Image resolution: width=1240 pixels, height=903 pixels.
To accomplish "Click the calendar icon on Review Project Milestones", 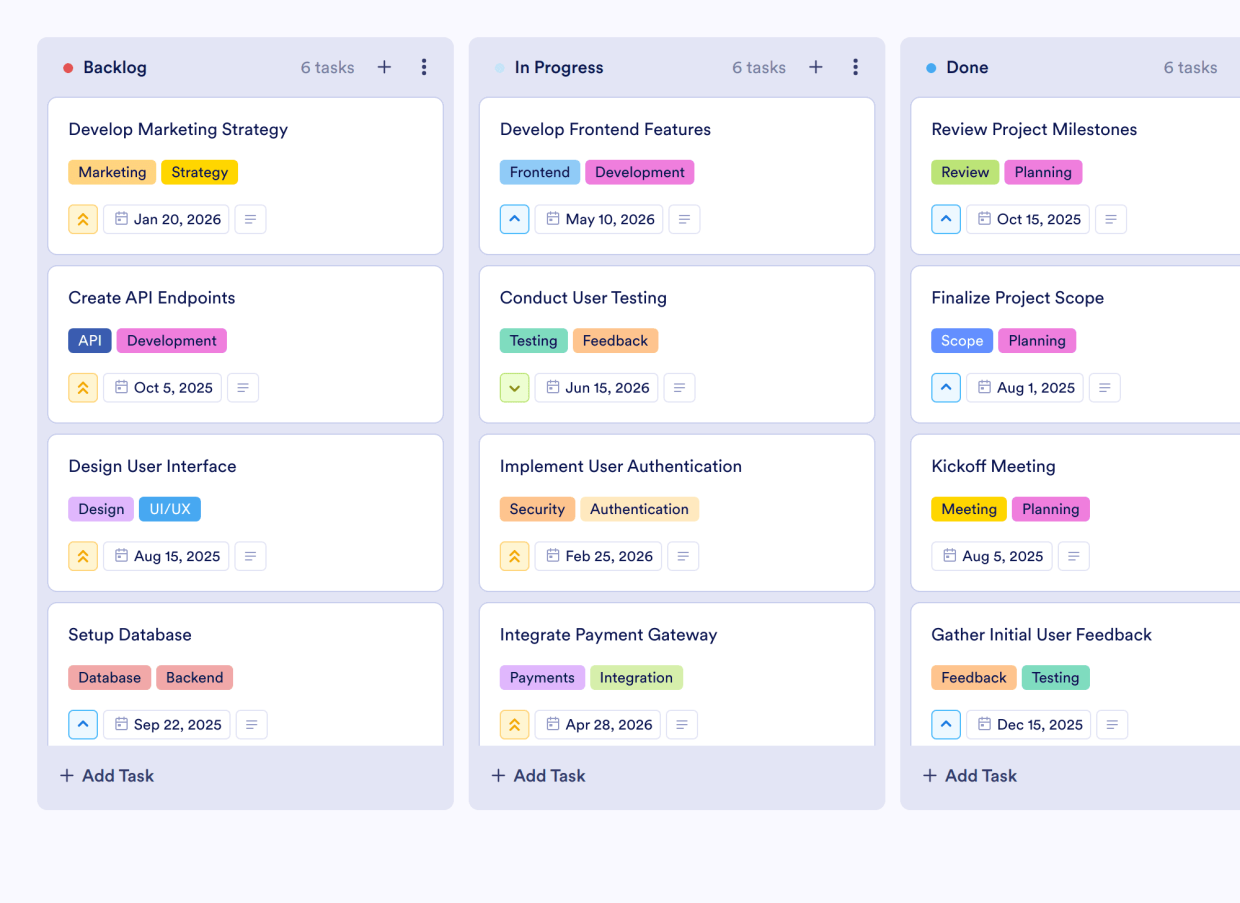I will [984, 219].
